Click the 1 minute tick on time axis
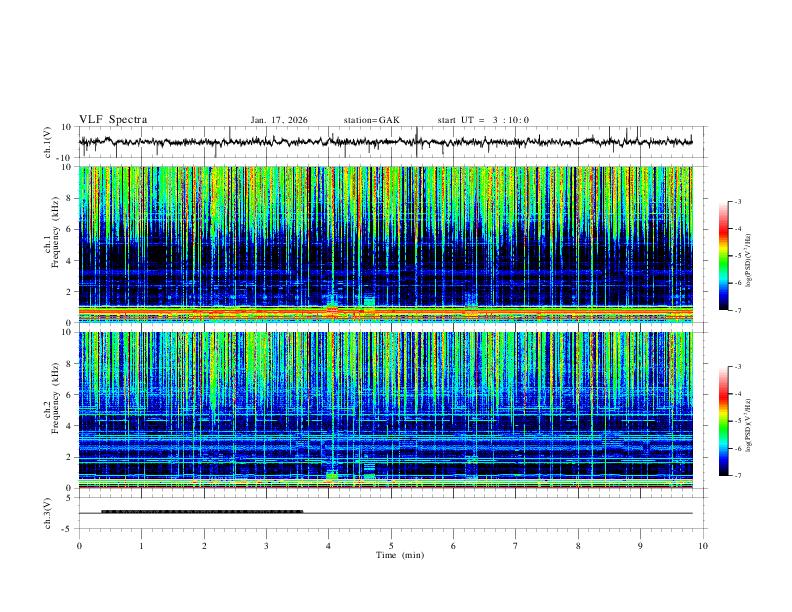The image size is (792, 612). [141, 546]
